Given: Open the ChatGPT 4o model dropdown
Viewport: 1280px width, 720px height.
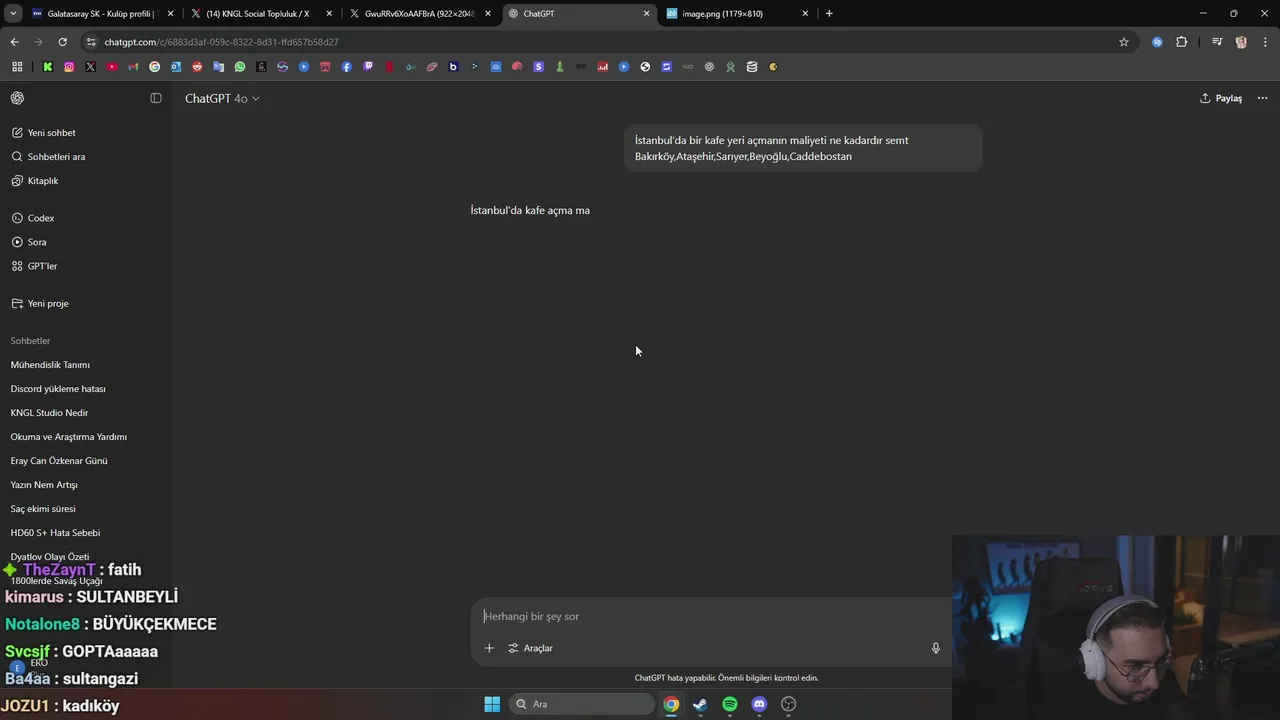Looking at the screenshot, I should 222,98.
